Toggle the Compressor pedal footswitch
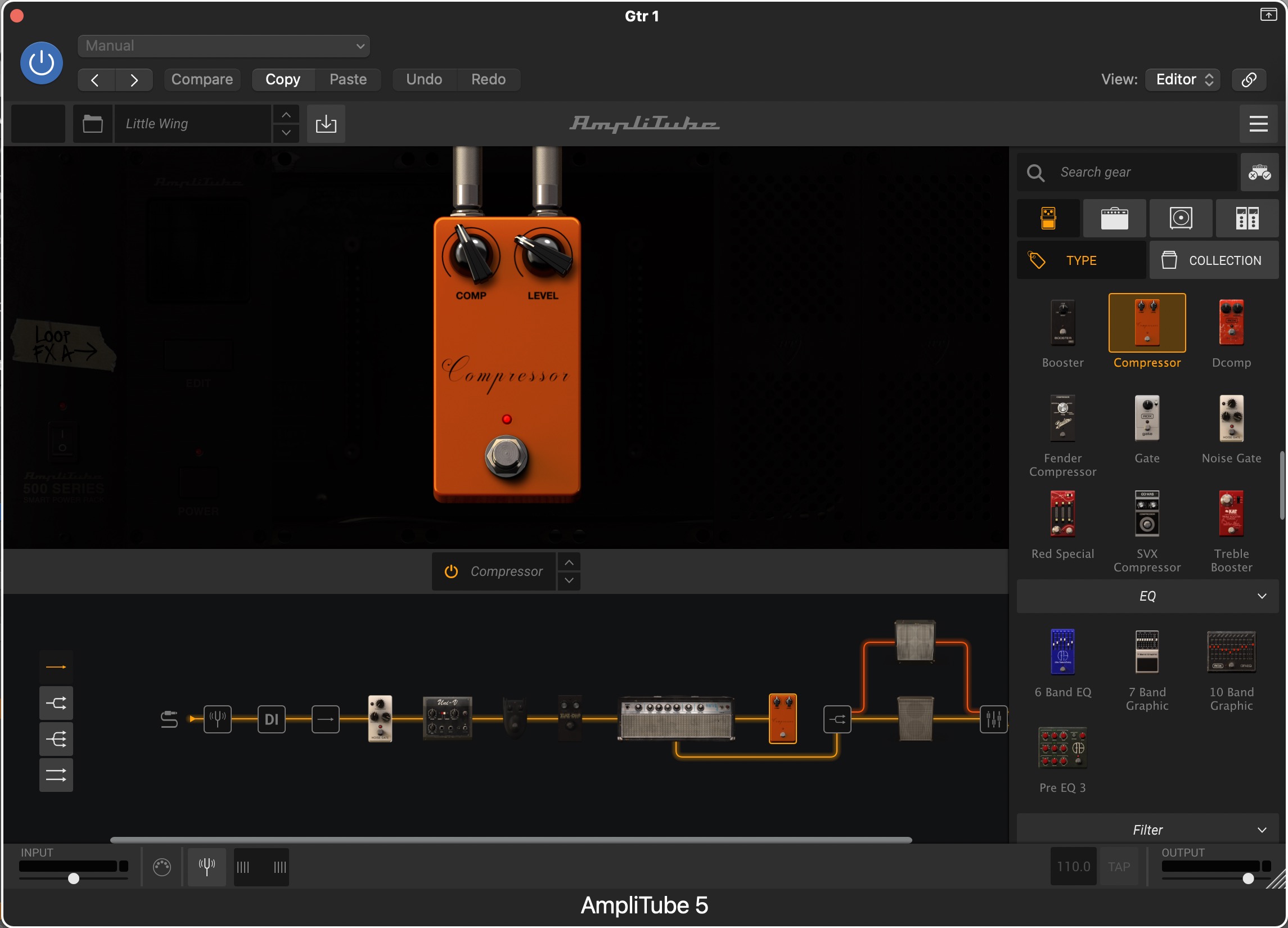 [x=506, y=456]
